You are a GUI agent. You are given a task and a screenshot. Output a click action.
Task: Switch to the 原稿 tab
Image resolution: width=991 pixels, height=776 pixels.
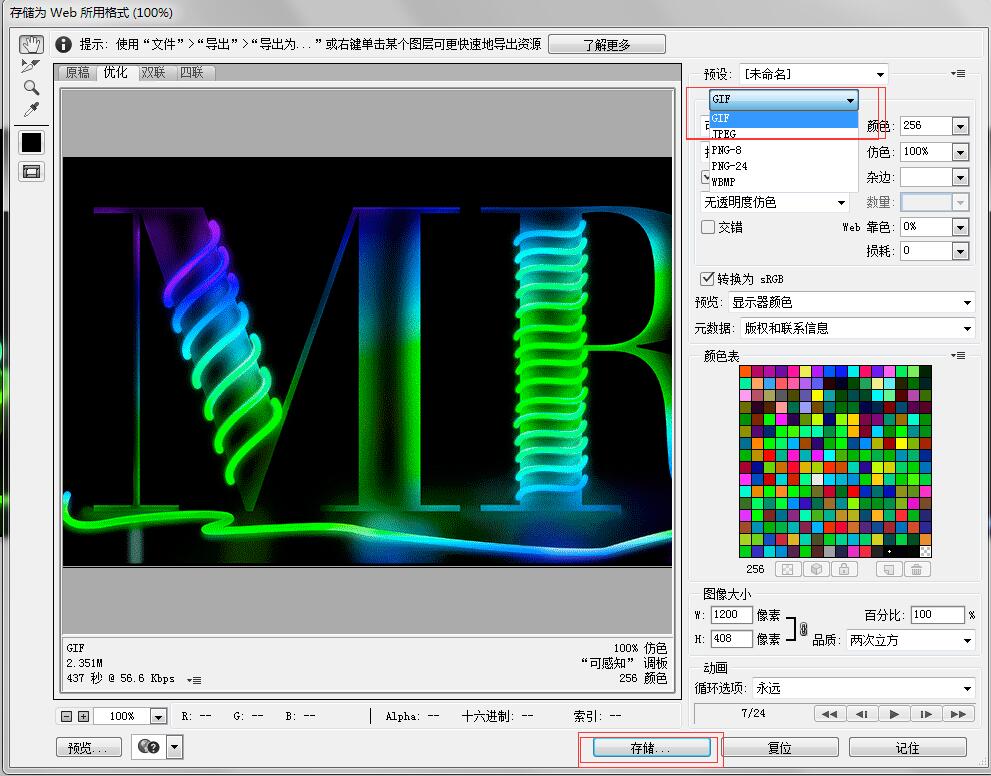(78, 73)
